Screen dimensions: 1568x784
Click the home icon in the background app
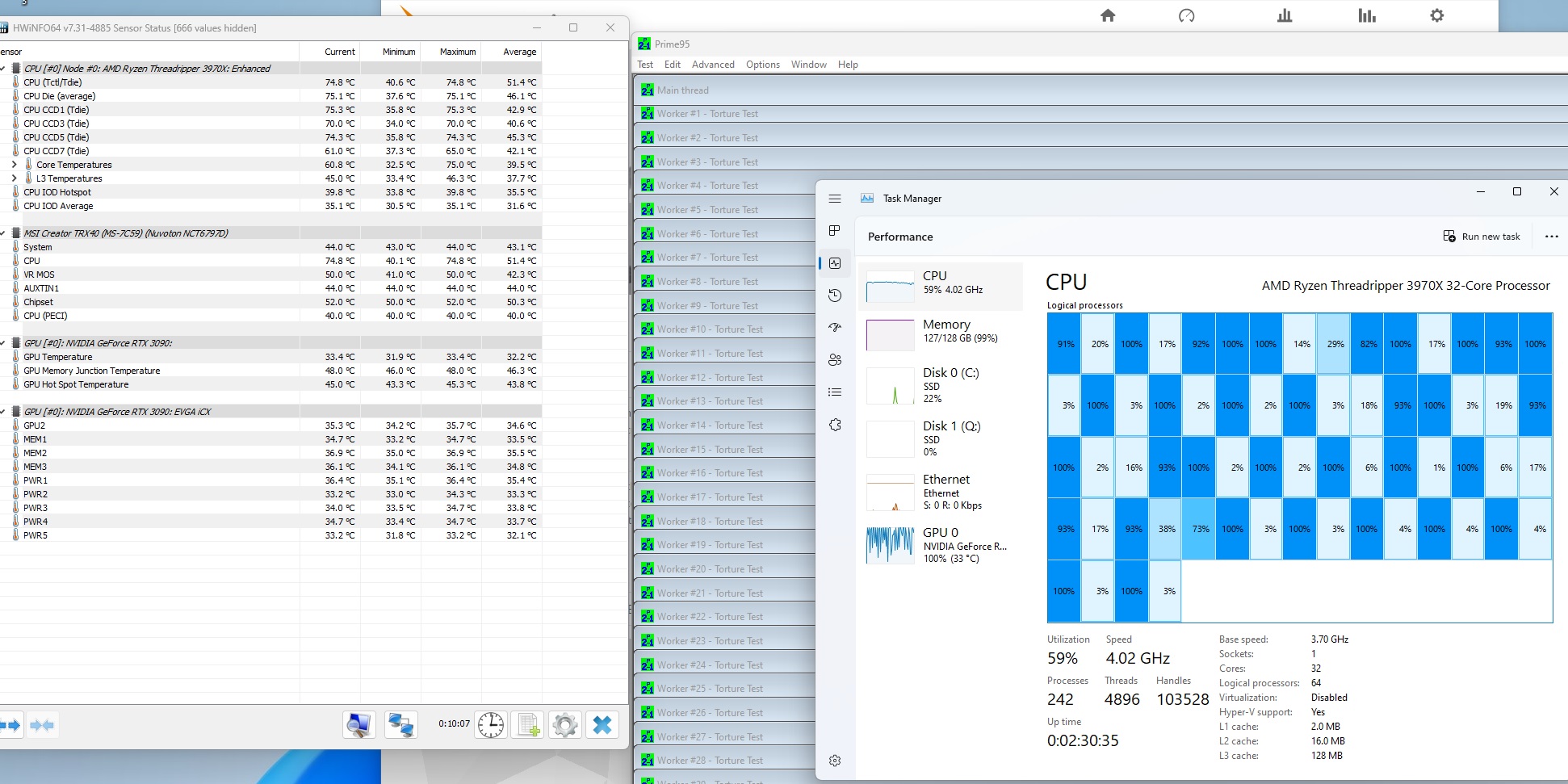tap(1108, 15)
